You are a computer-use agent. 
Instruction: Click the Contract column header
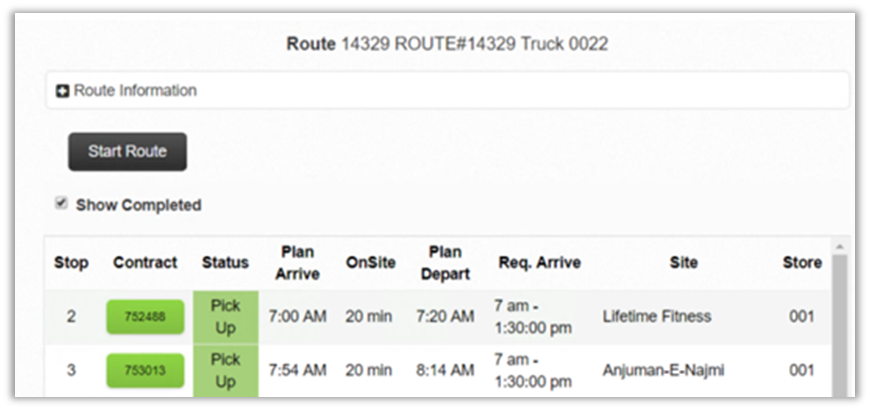pyautogui.click(x=145, y=263)
